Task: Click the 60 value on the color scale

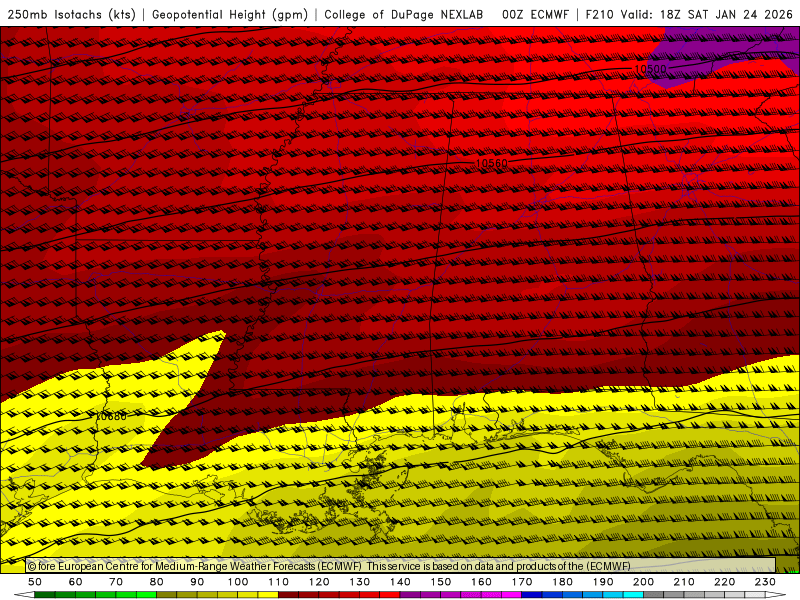Action: click(75, 582)
